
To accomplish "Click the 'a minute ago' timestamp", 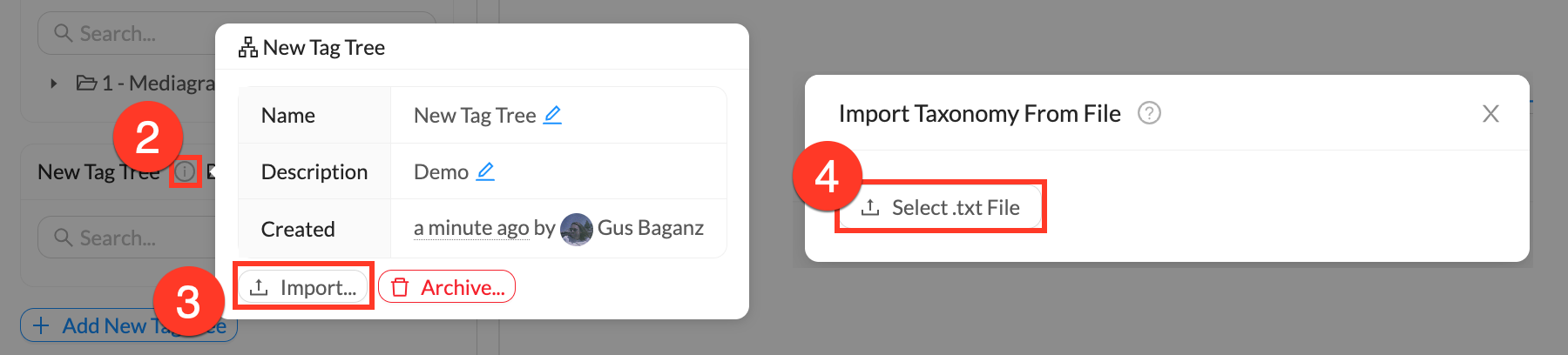I will coord(470,228).
